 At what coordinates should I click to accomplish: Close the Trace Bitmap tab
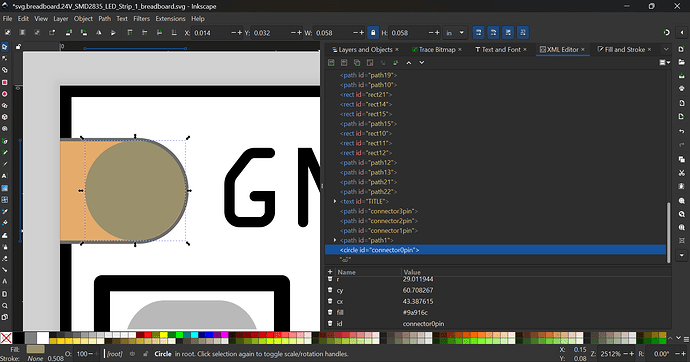[460, 49]
